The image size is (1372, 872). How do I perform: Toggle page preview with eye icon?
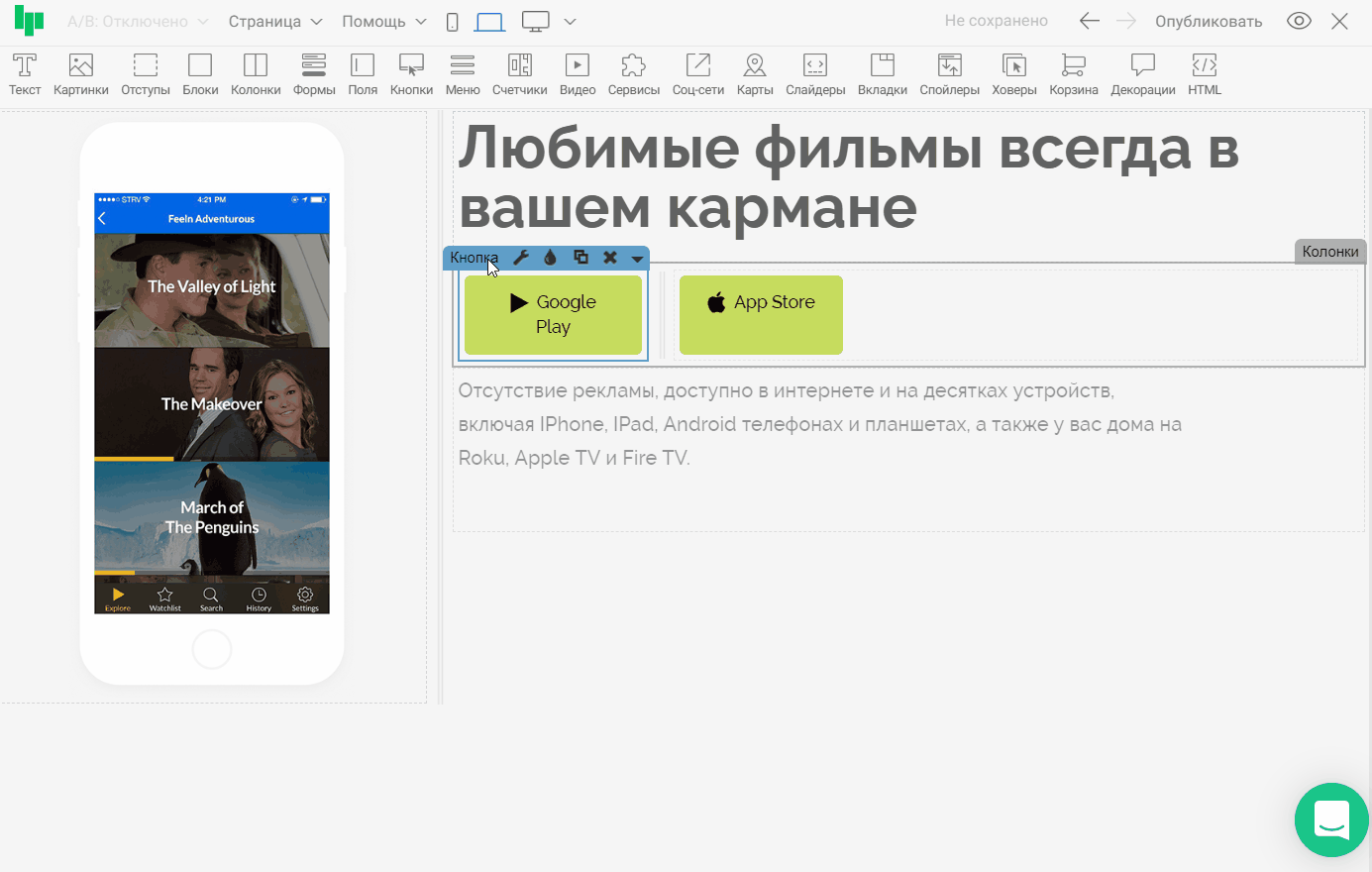coord(1299,22)
